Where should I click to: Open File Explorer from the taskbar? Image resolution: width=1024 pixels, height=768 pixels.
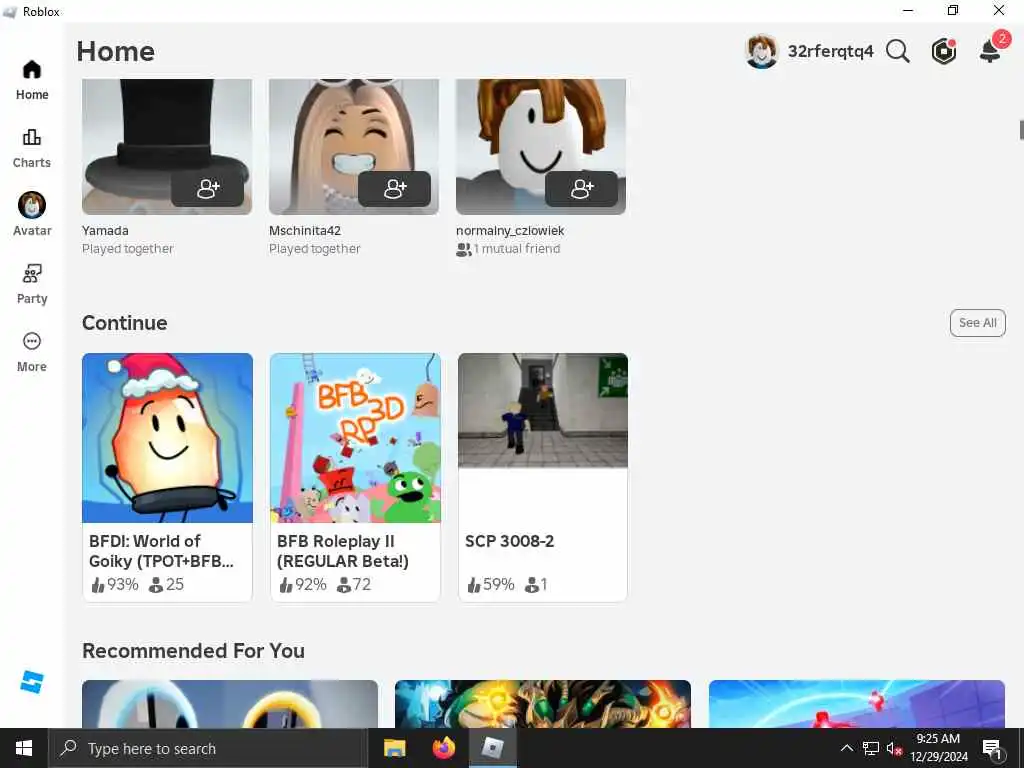pos(394,748)
